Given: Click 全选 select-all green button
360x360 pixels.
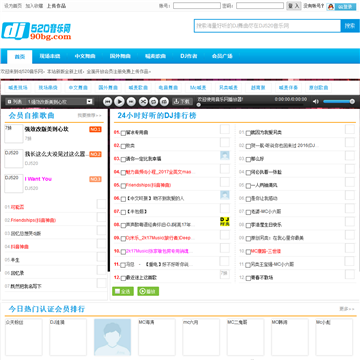Looking at the screenshot, I should 123,291.
